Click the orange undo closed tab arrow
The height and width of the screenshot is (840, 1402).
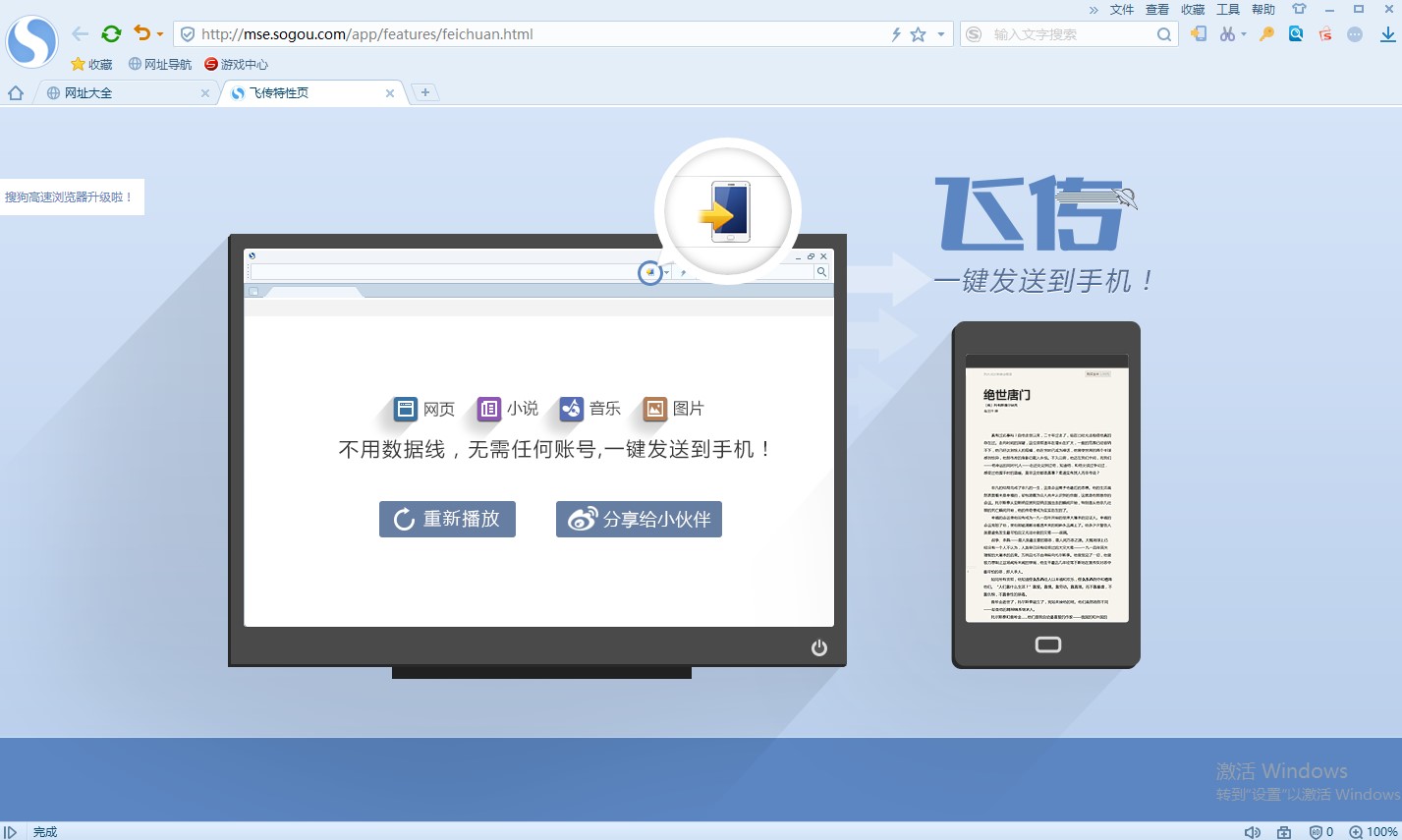pos(142,33)
